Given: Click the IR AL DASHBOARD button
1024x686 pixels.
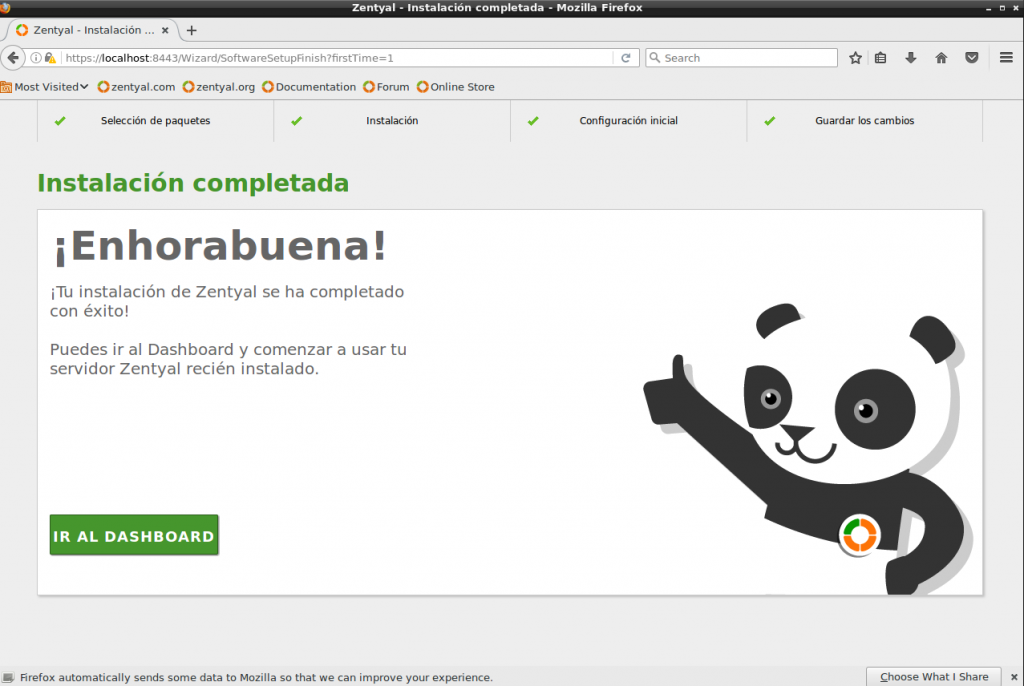Looking at the screenshot, I should click(x=134, y=535).
